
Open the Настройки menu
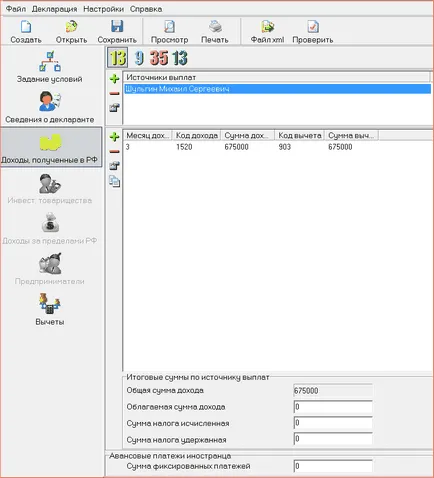[x=103, y=9]
